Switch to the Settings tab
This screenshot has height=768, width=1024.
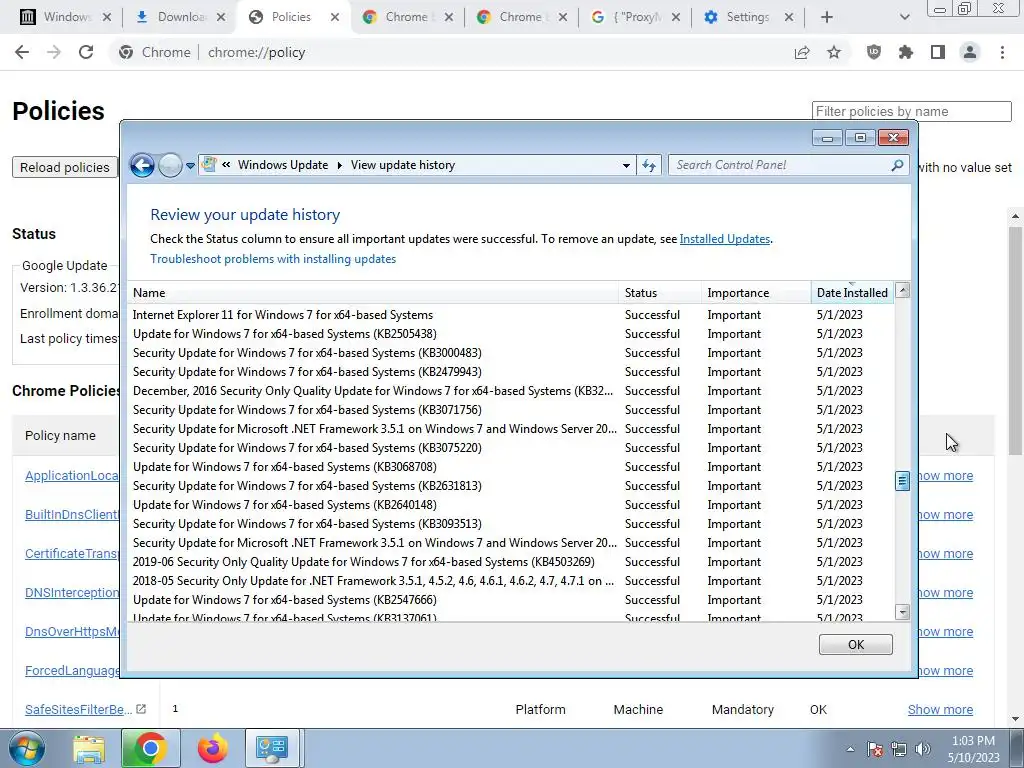click(x=748, y=17)
